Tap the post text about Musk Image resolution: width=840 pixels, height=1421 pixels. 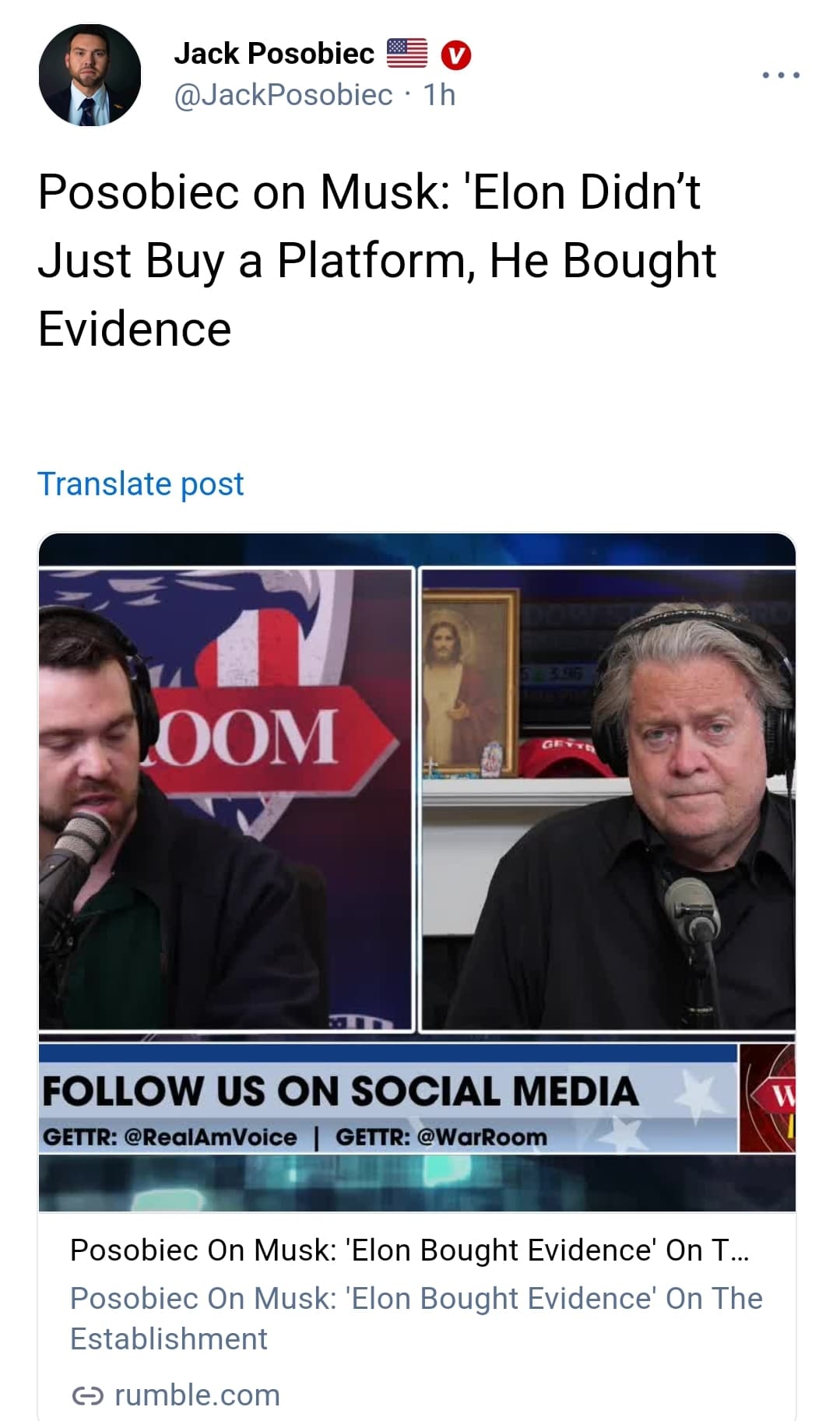click(377, 260)
